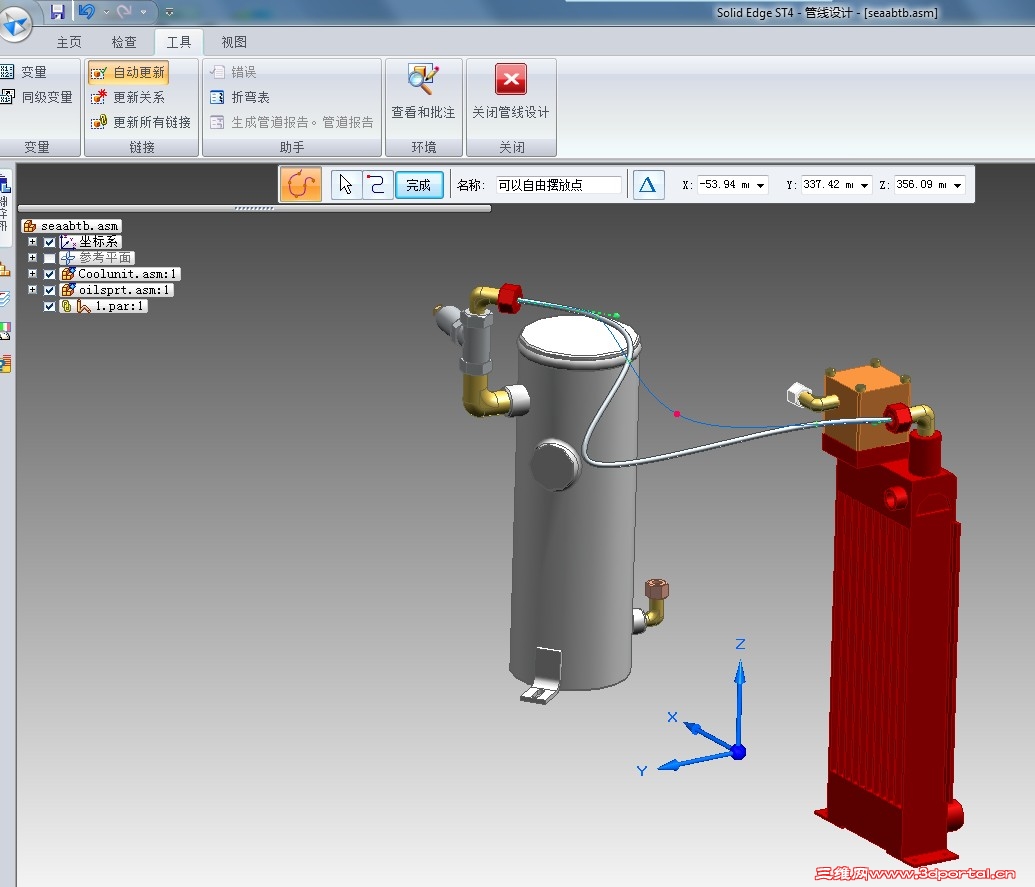Expand the 坐标系 tree node
The height and width of the screenshot is (887, 1035).
[32, 242]
